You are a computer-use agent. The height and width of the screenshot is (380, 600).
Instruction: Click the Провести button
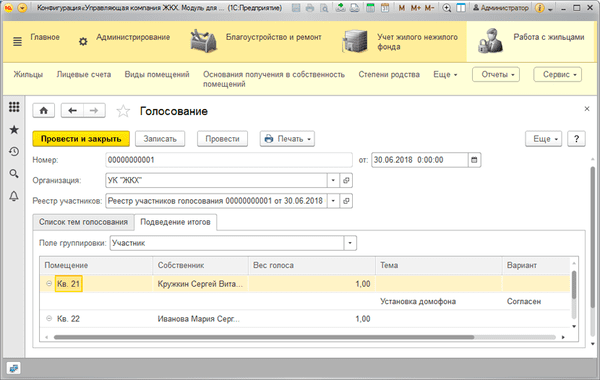(222, 139)
